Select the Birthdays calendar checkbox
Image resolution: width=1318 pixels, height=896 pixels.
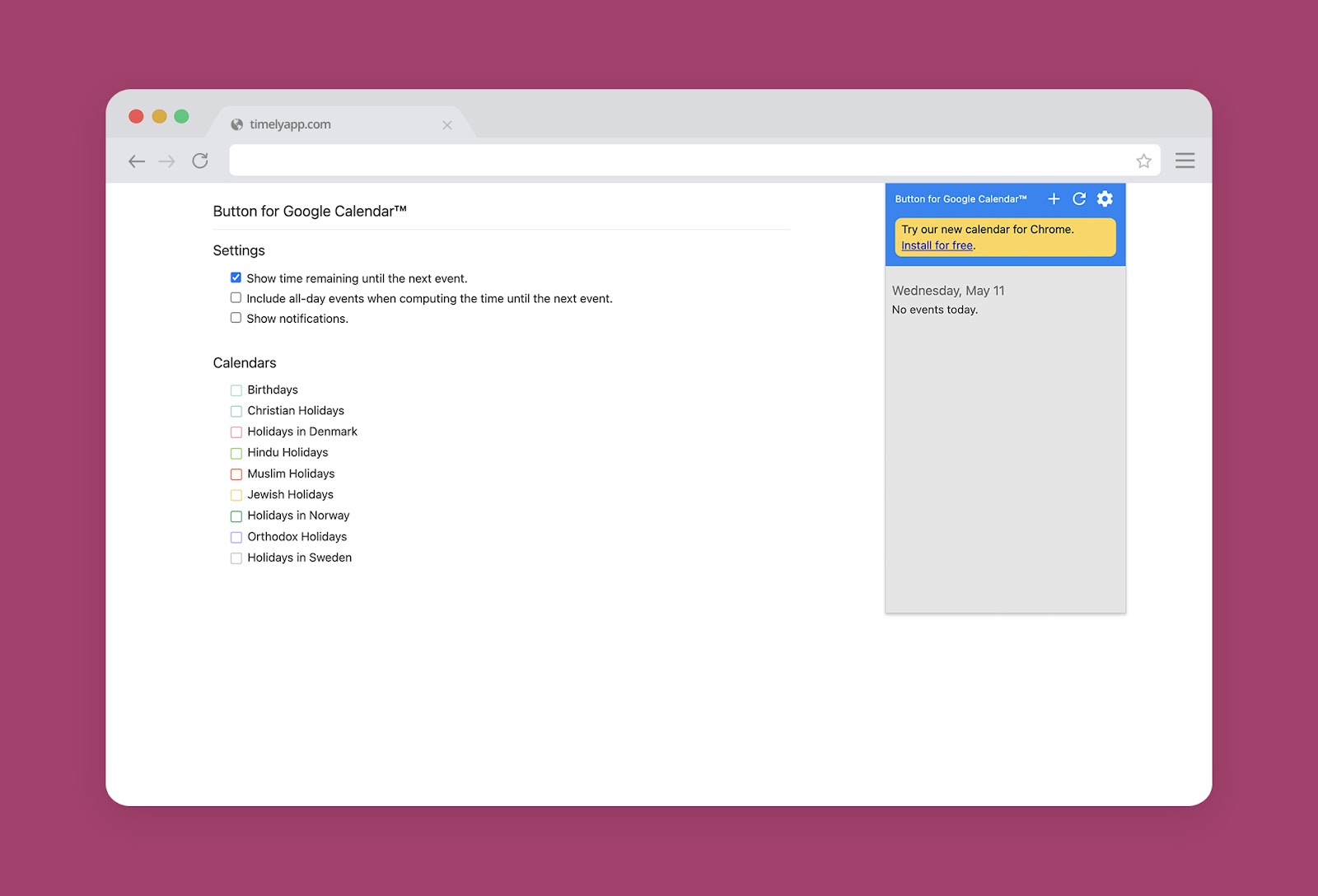coord(236,390)
